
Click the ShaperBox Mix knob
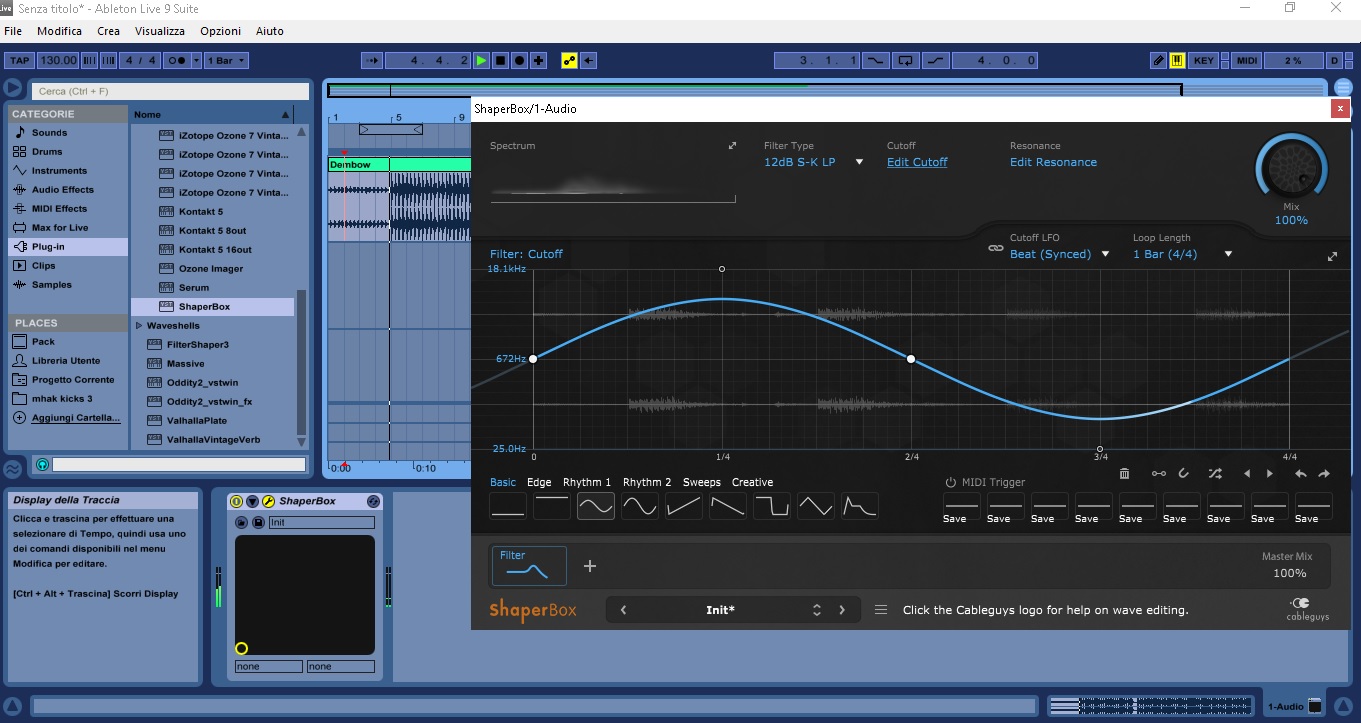tap(1291, 167)
